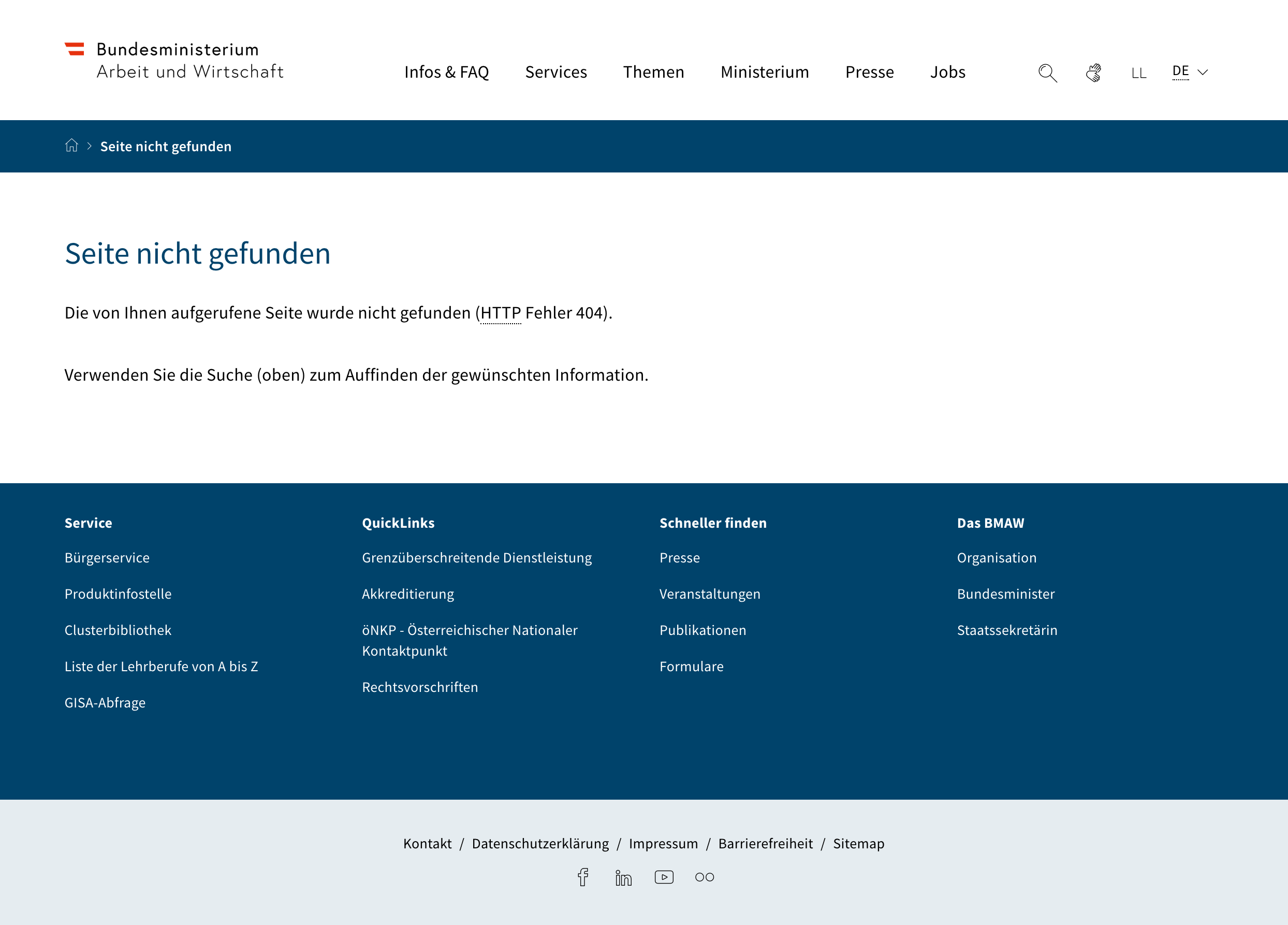Open the Formulare link
Viewport: 1288px width, 925px height.
tap(691, 667)
